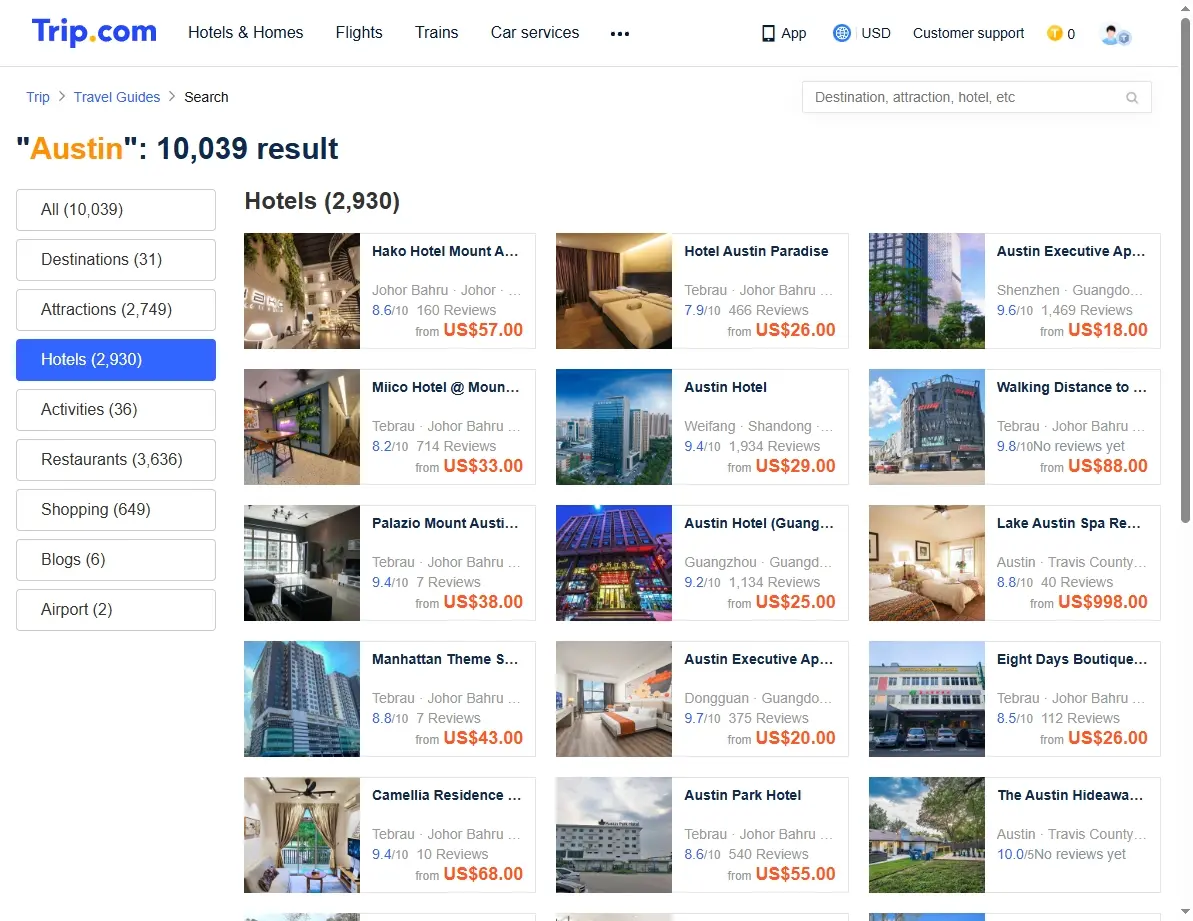Open Austin Park Hotel thumbnail
The width and height of the screenshot is (1193, 921).
[614, 835]
